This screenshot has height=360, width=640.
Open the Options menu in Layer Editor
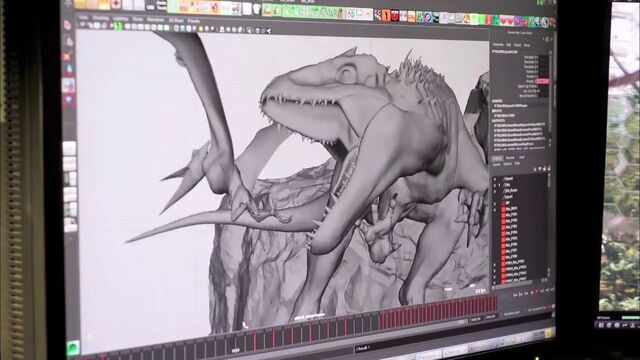click(508, 164)
